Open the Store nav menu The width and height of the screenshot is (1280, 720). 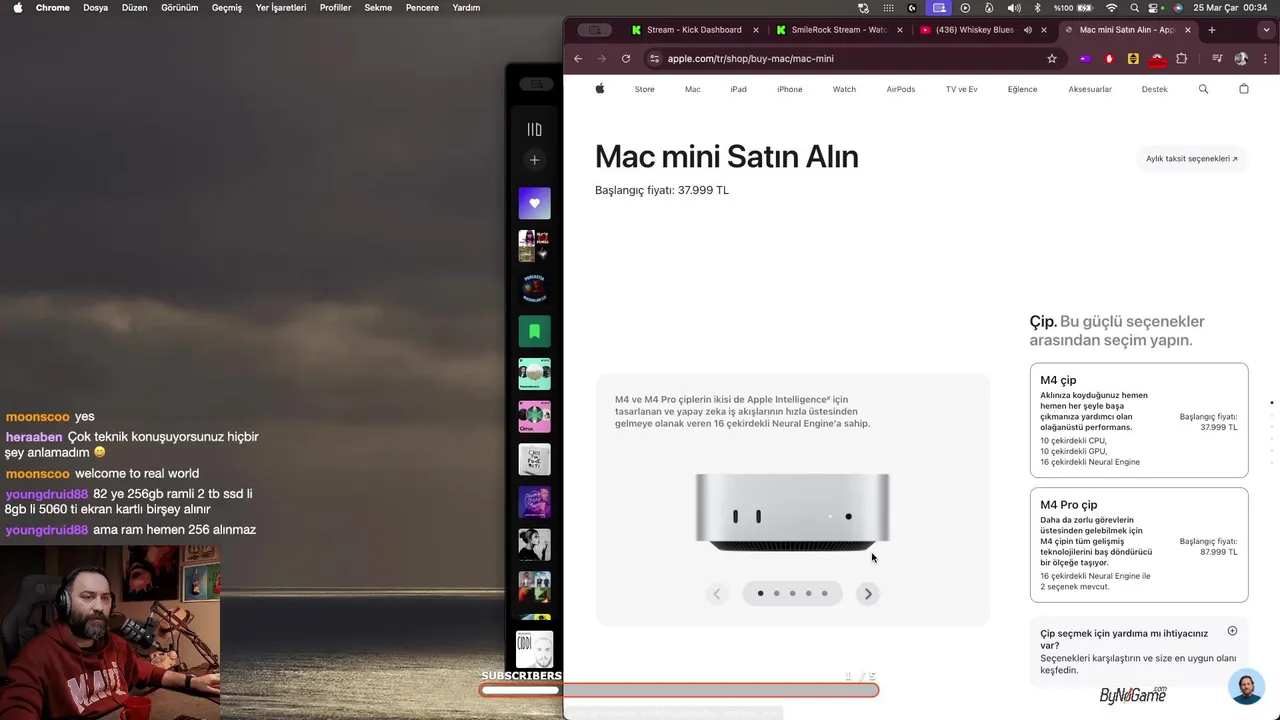[x=645, y=89]
